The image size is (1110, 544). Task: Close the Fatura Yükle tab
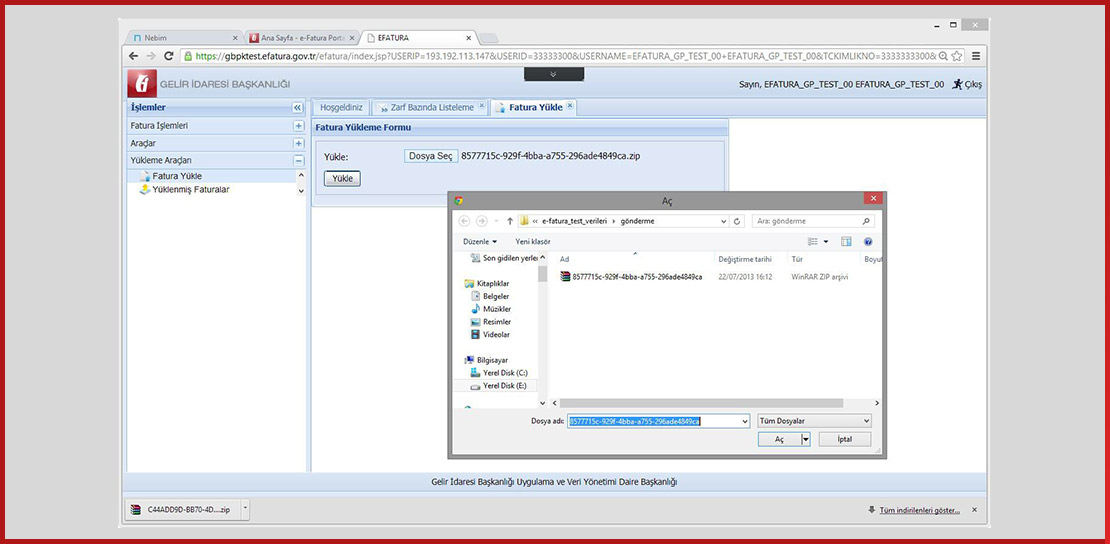(x=570, y=106)
